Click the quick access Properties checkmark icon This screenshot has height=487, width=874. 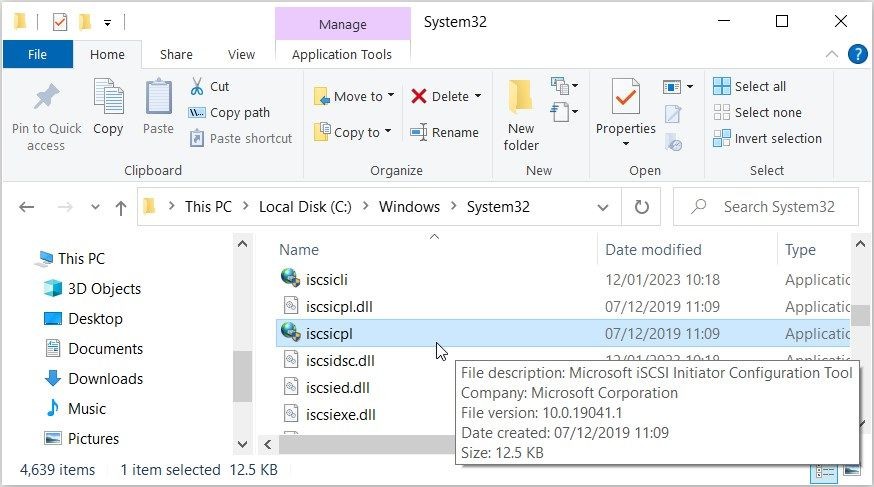click(x=60, y=22)
